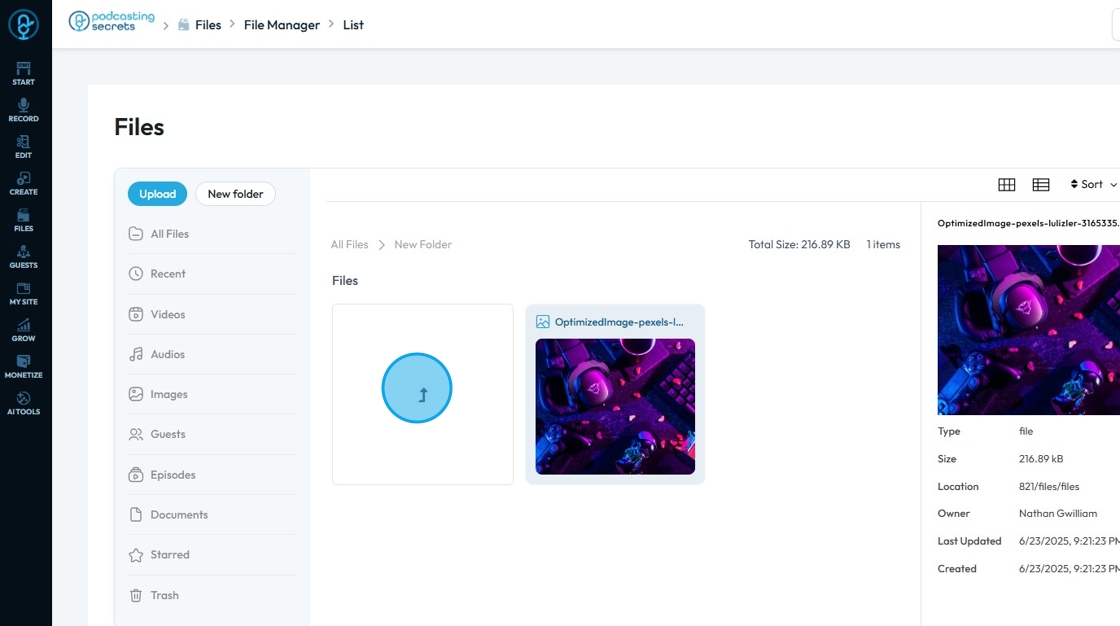
Task: Click List in the top breadcrumb
Action: click(353, 25)
